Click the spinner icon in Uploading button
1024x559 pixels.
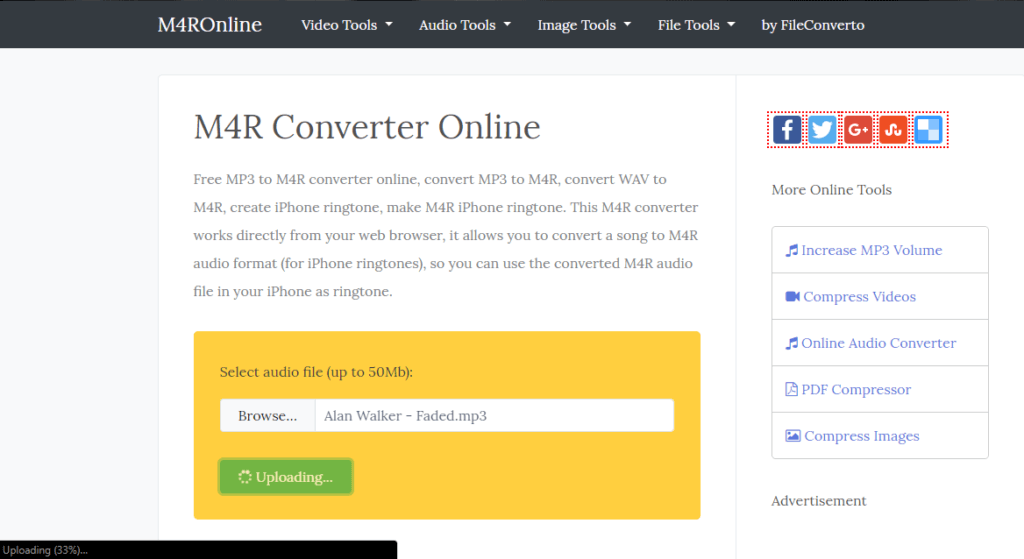tap(244, 477)
